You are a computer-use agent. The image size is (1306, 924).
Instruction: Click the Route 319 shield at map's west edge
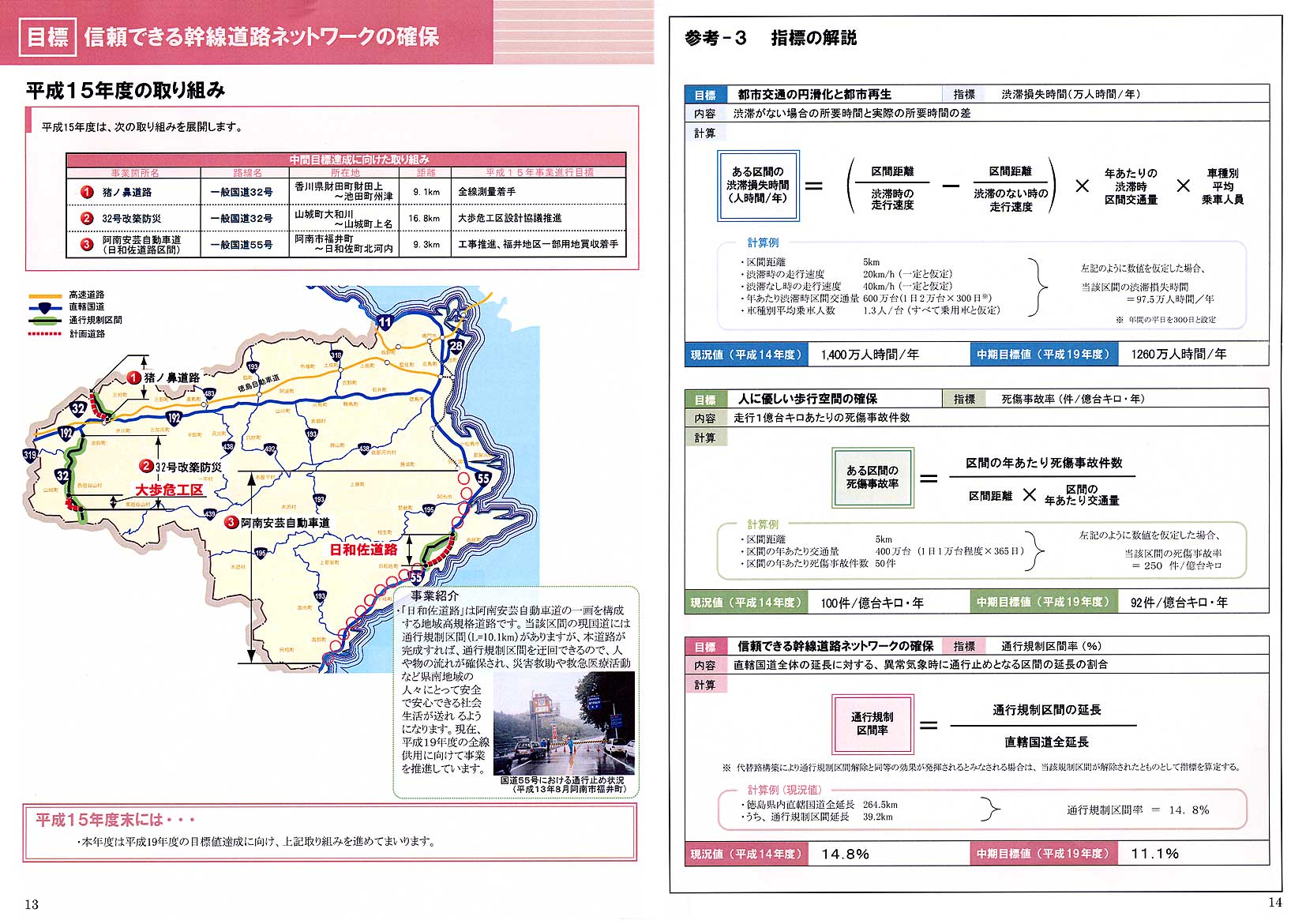click(30, 454)
